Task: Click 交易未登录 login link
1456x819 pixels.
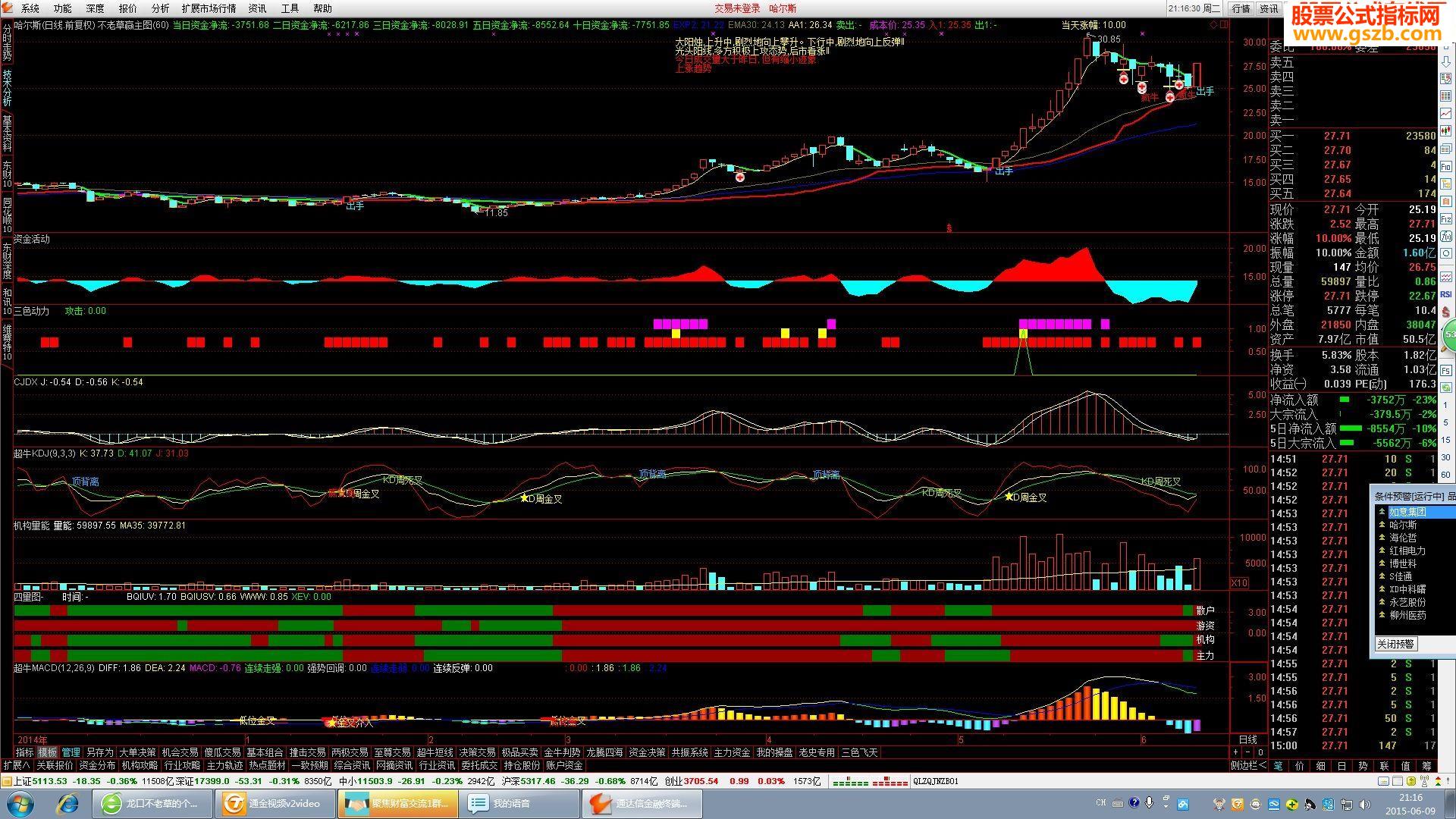Action: [x=737, y=8]
